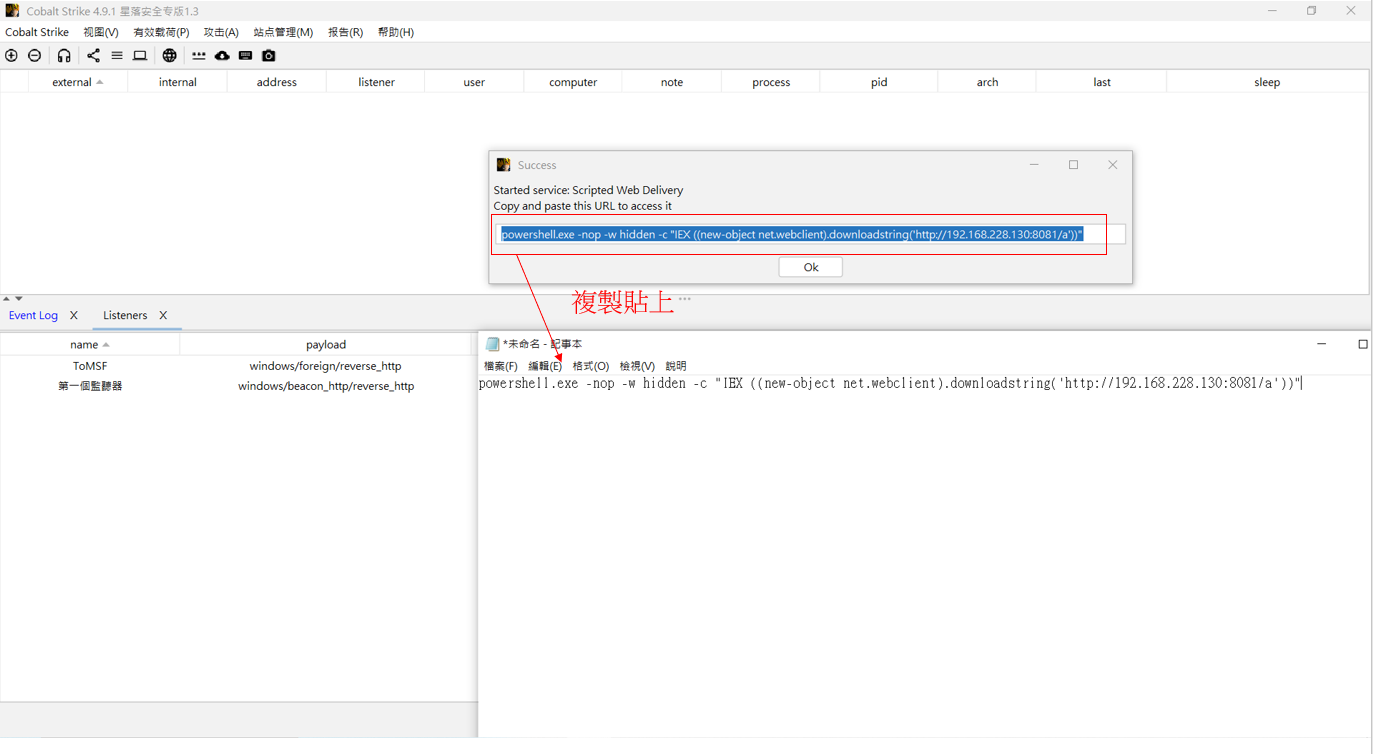Sort sessions by user column
Screen dimensions: 1373x754
[x=474, y=82]
